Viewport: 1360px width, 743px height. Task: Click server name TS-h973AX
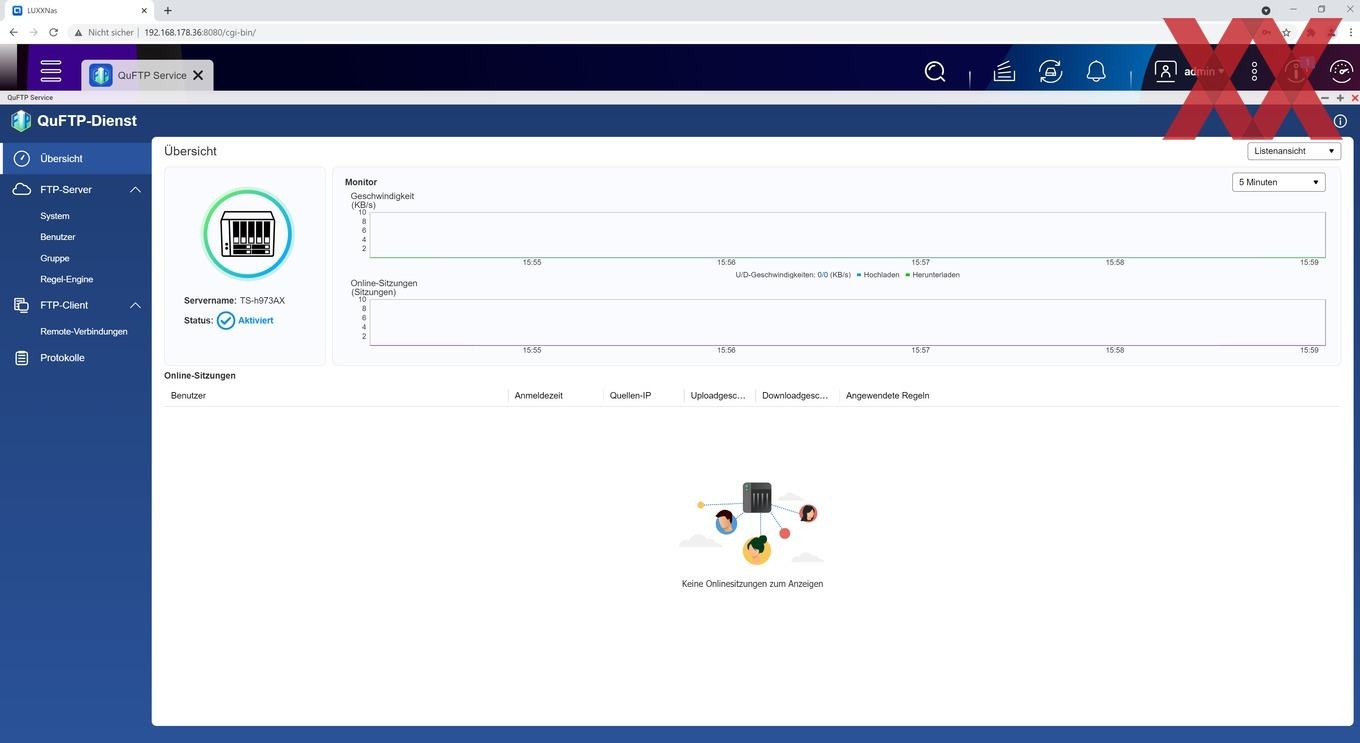click(x=262, y=301)
